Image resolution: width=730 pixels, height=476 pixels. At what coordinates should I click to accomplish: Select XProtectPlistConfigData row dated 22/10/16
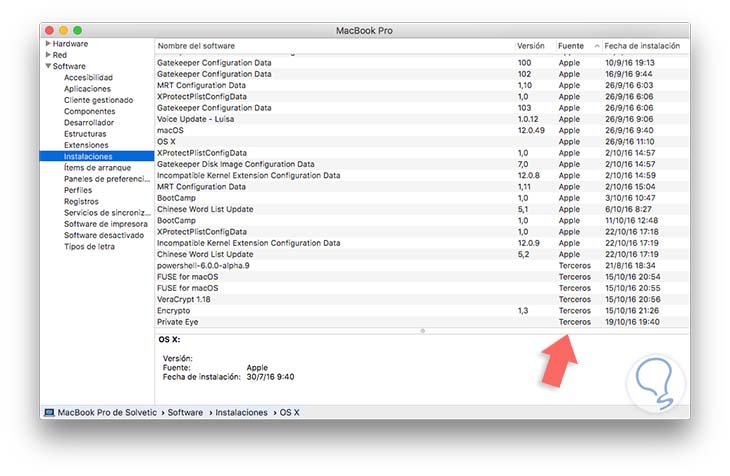click(x=422, y=231)
